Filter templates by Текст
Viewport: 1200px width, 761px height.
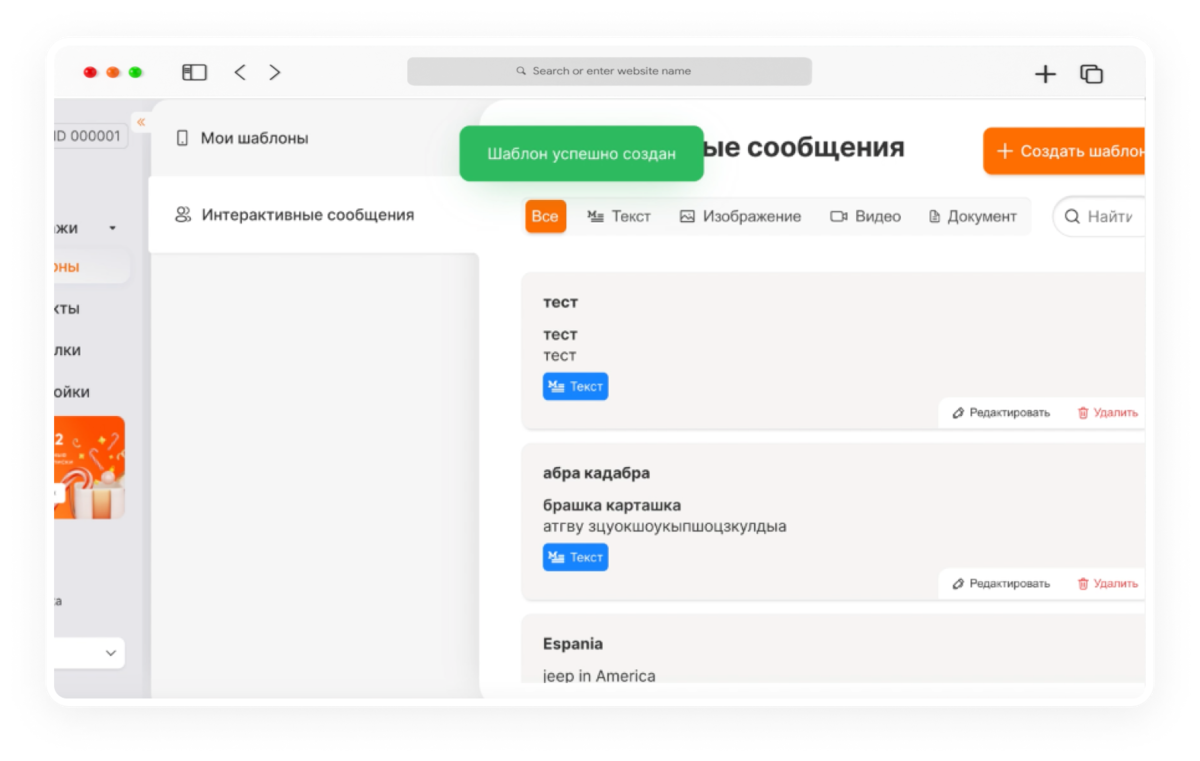point(619,216)
